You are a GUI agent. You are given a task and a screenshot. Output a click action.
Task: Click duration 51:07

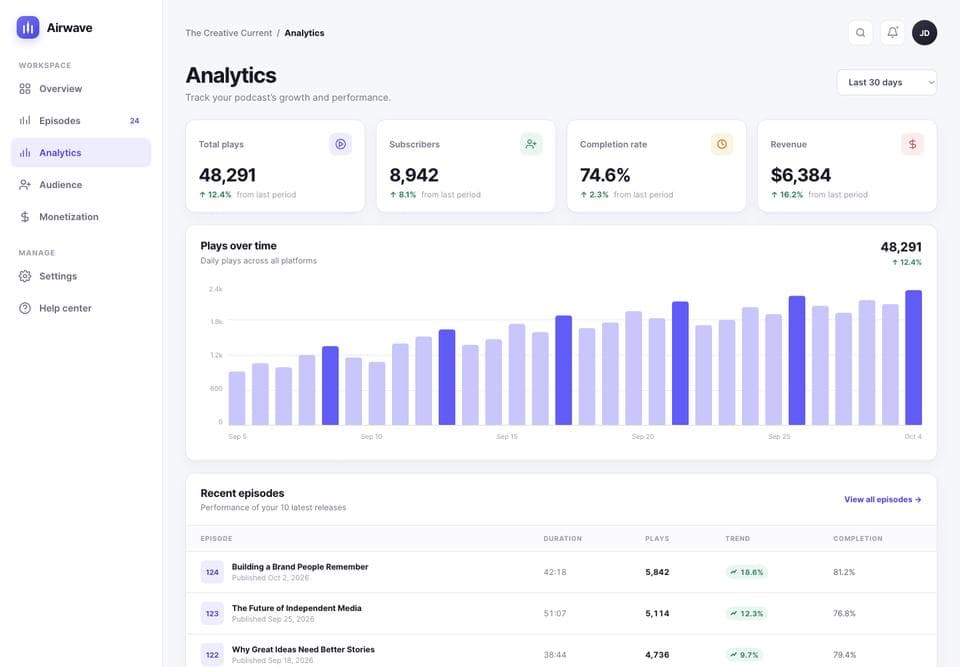tap(555, 613)
